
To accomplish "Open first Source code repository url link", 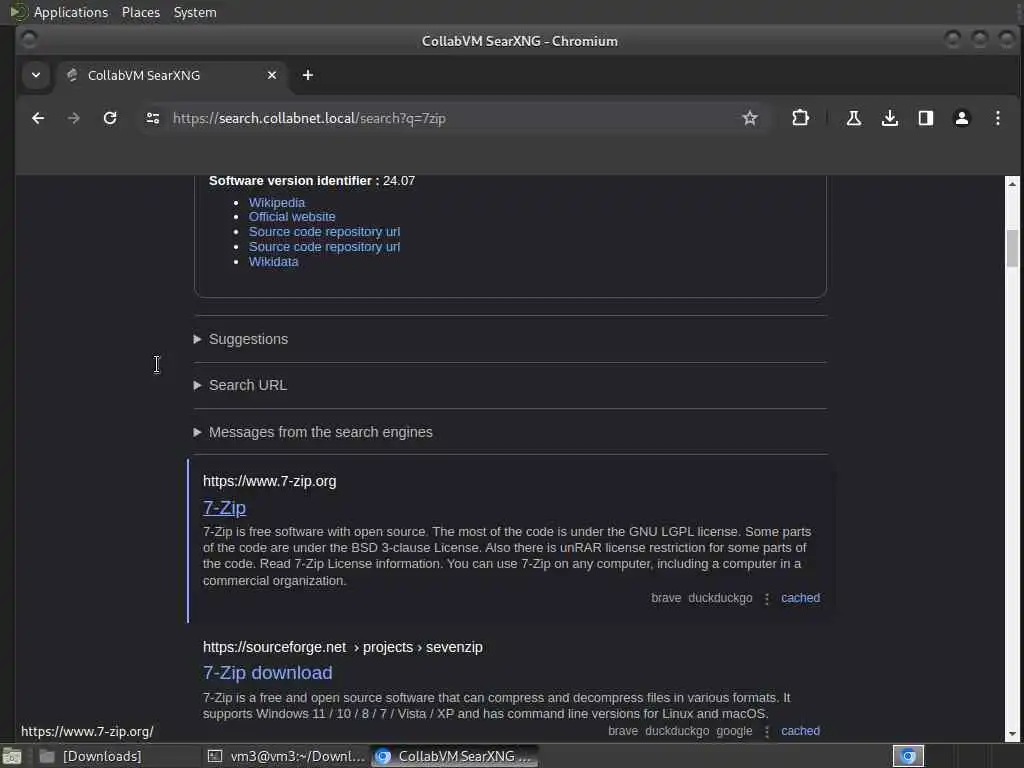I will click(325, 232).
